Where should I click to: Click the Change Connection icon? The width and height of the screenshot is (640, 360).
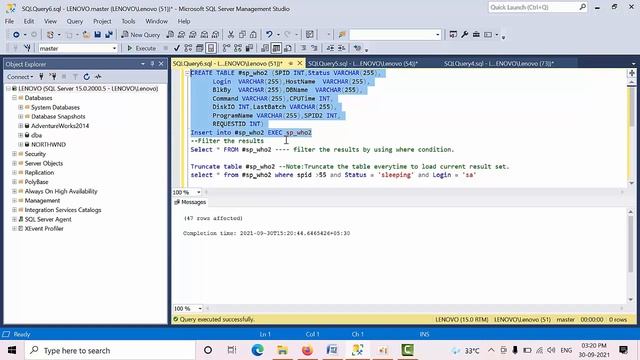(x=27, y=48)
